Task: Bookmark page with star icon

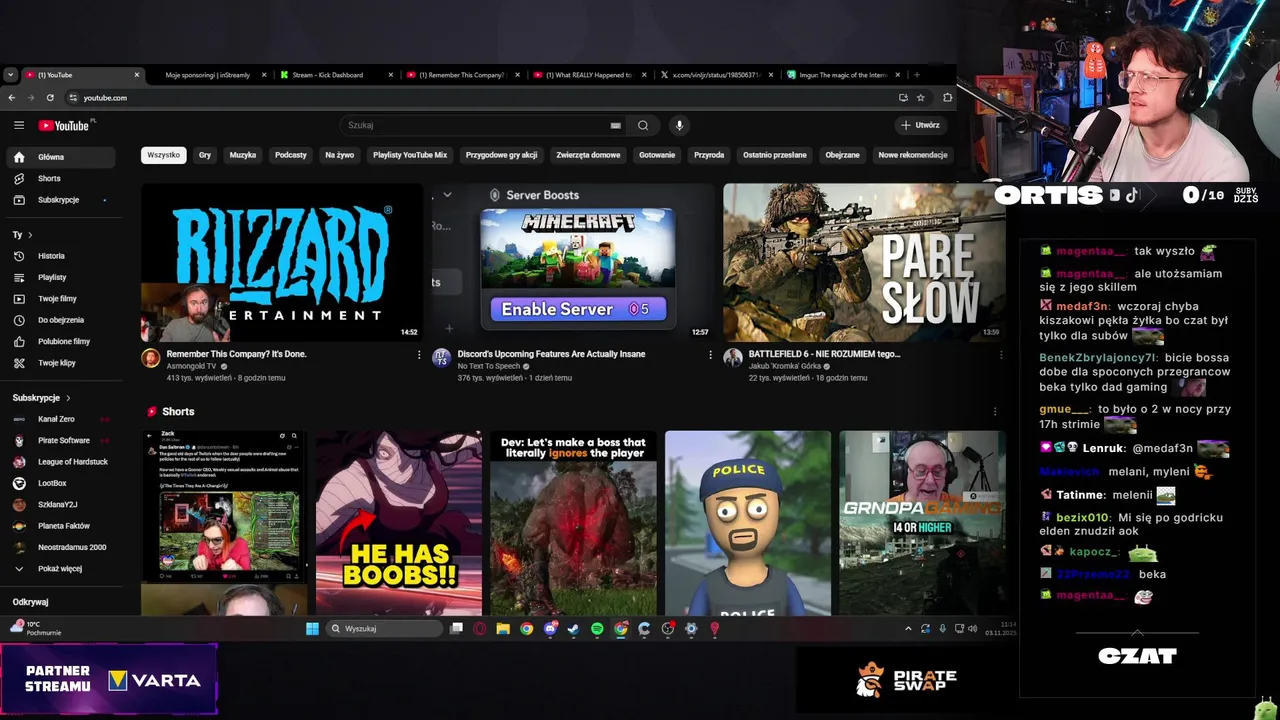Action: tap(920, 97)
